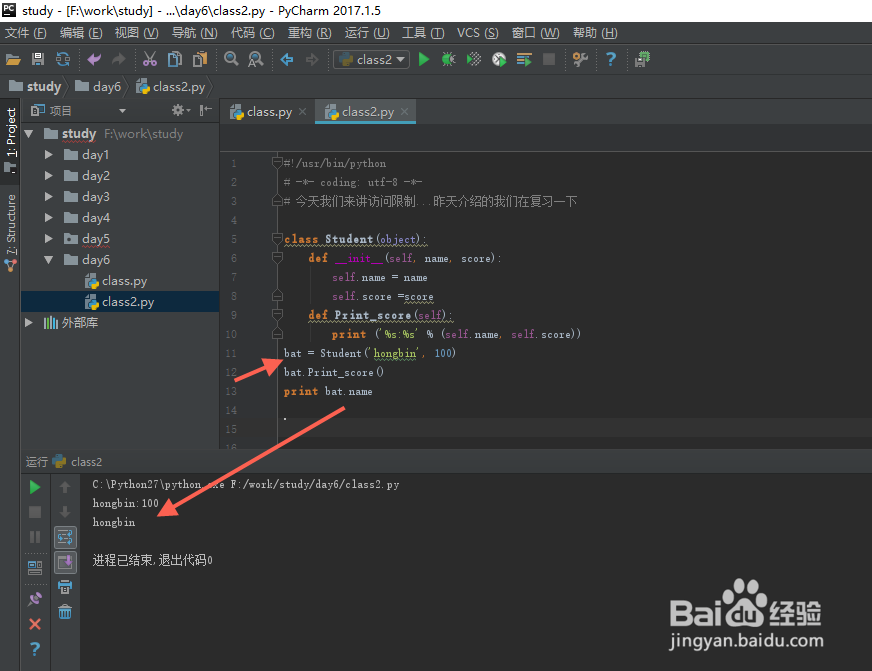Image resolution: width=872 pixels, height=671 pixels.
Task: Click class2.py in the breadcrumb bar
Action: pyautogui.click(x=171, y=86)
